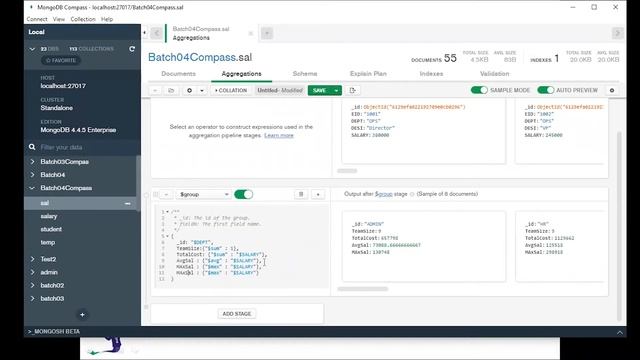
Task: Click horizontal scrollbar under $group output
Action: click(x=362, y=289)
